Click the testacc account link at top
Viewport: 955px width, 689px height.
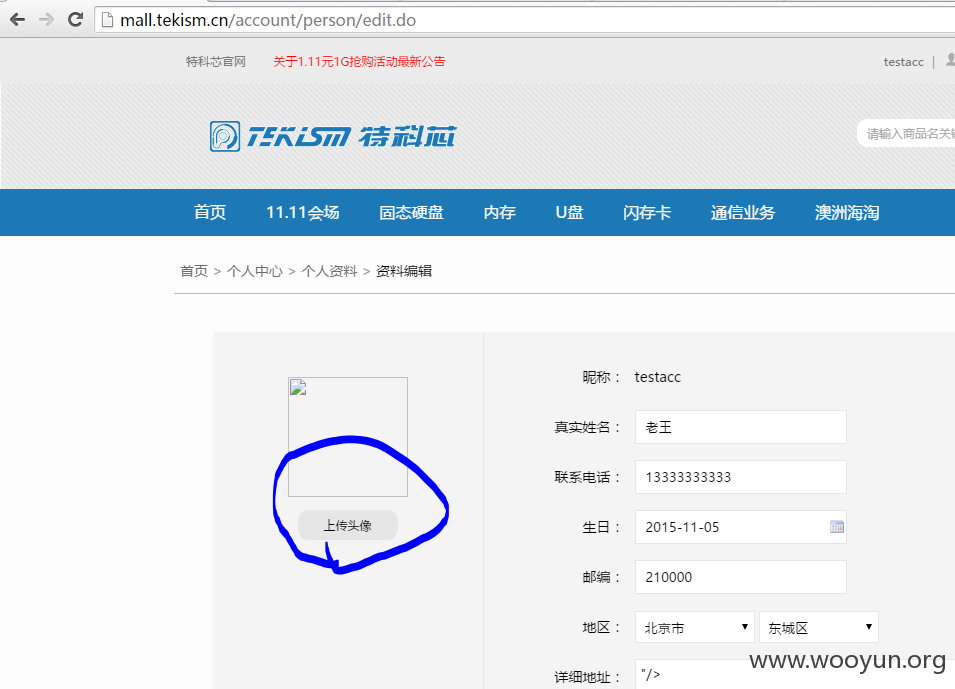coord(903,62)
